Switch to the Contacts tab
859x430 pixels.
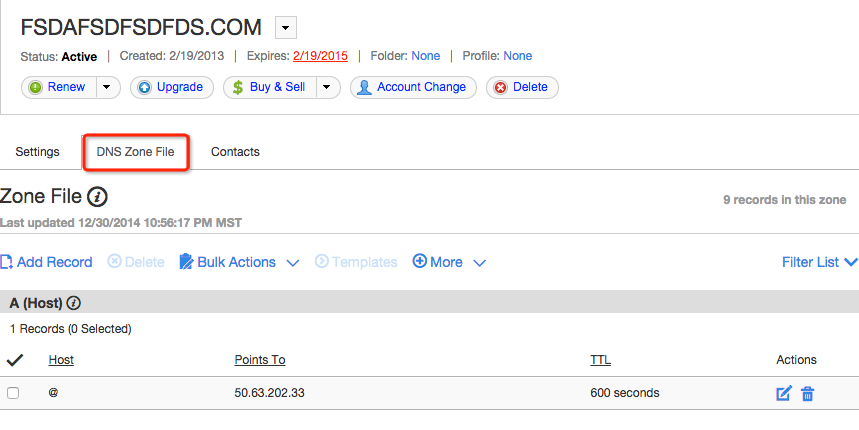coord(235,152)
